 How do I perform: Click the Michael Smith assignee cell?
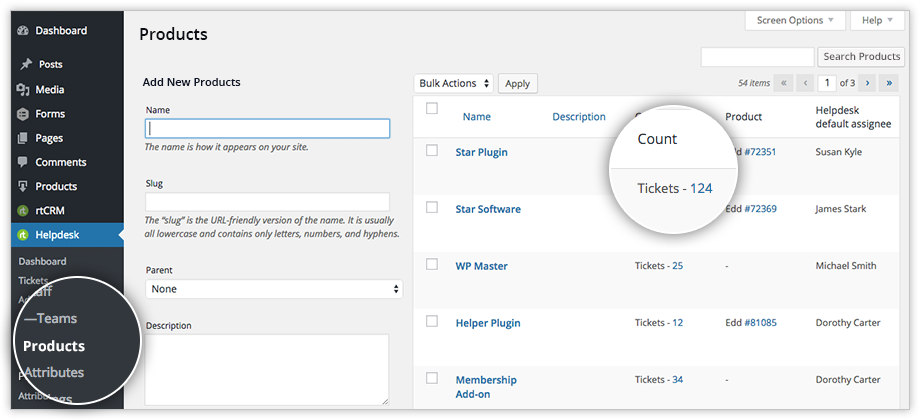point(845,266)
